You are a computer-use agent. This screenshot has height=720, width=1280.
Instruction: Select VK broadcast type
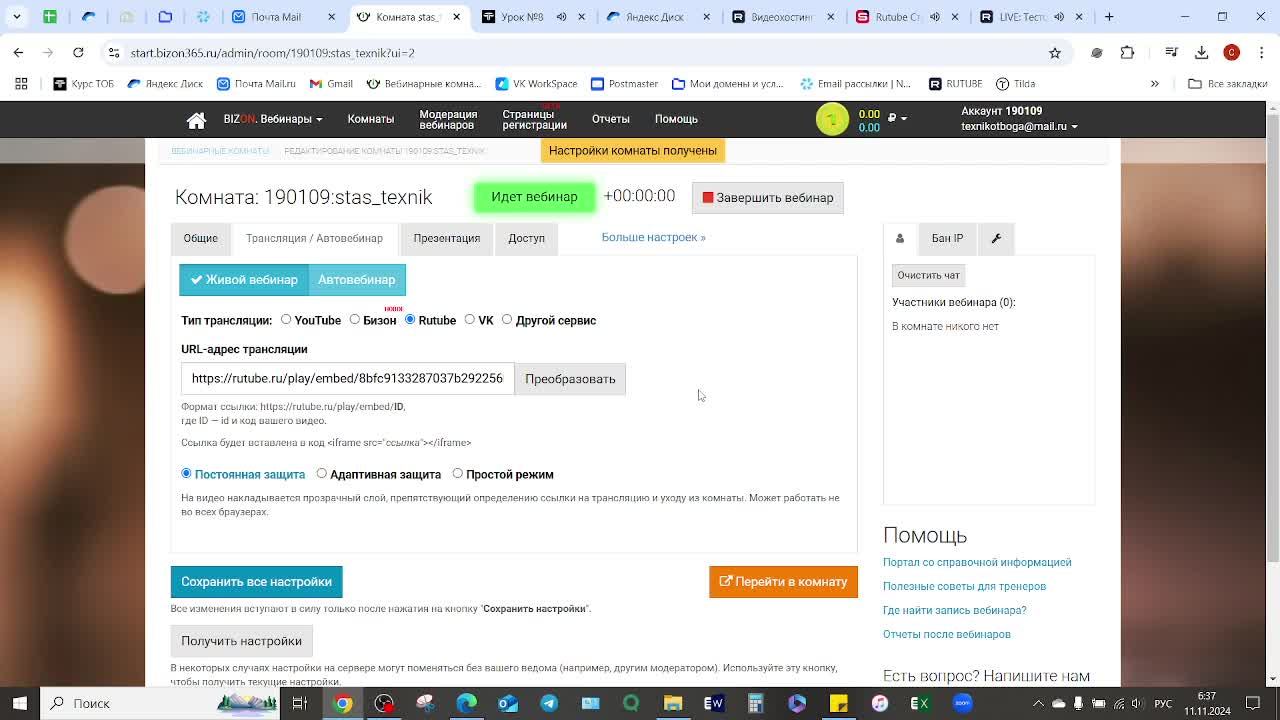470,320
